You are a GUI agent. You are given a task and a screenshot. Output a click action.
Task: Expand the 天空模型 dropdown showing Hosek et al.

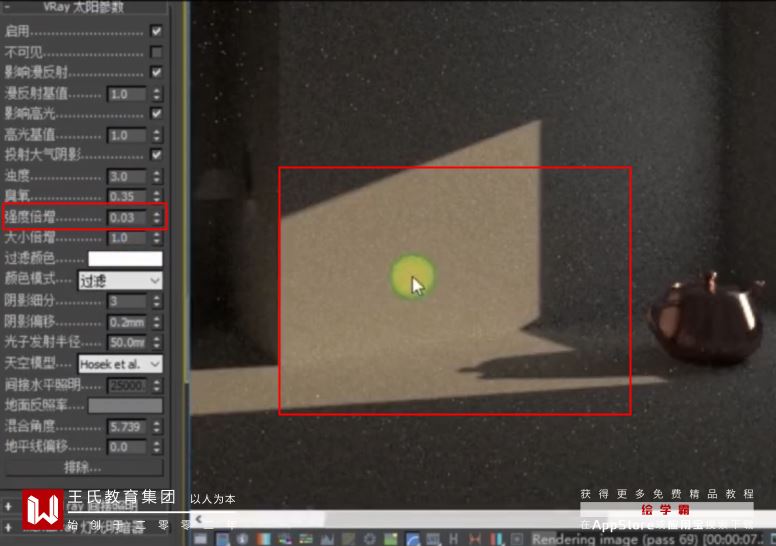pyautogui.click(x=134, y=364)
